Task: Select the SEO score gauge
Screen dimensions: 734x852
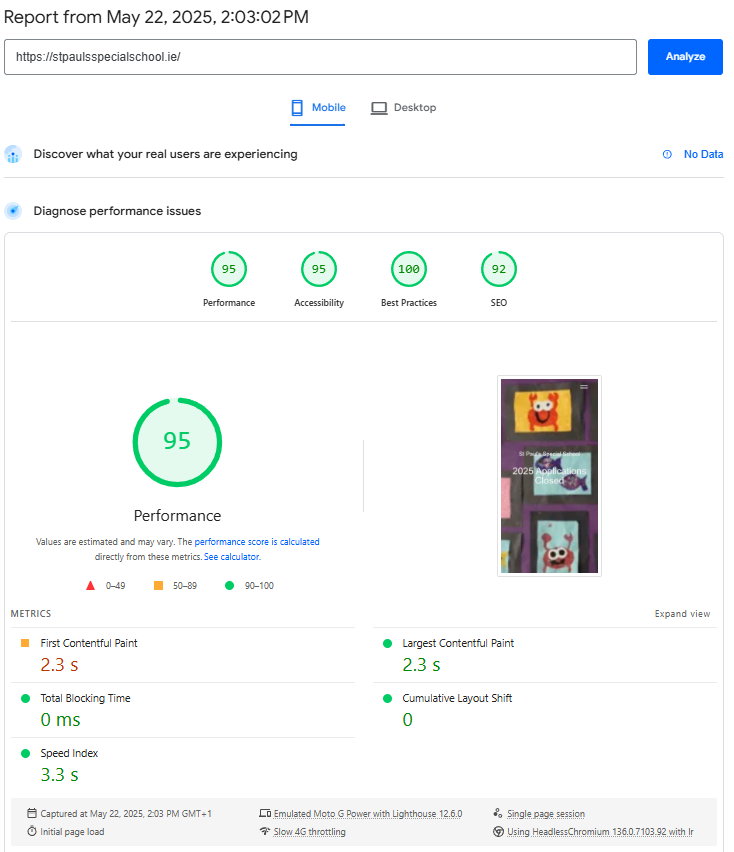Action: pos(499,269)
